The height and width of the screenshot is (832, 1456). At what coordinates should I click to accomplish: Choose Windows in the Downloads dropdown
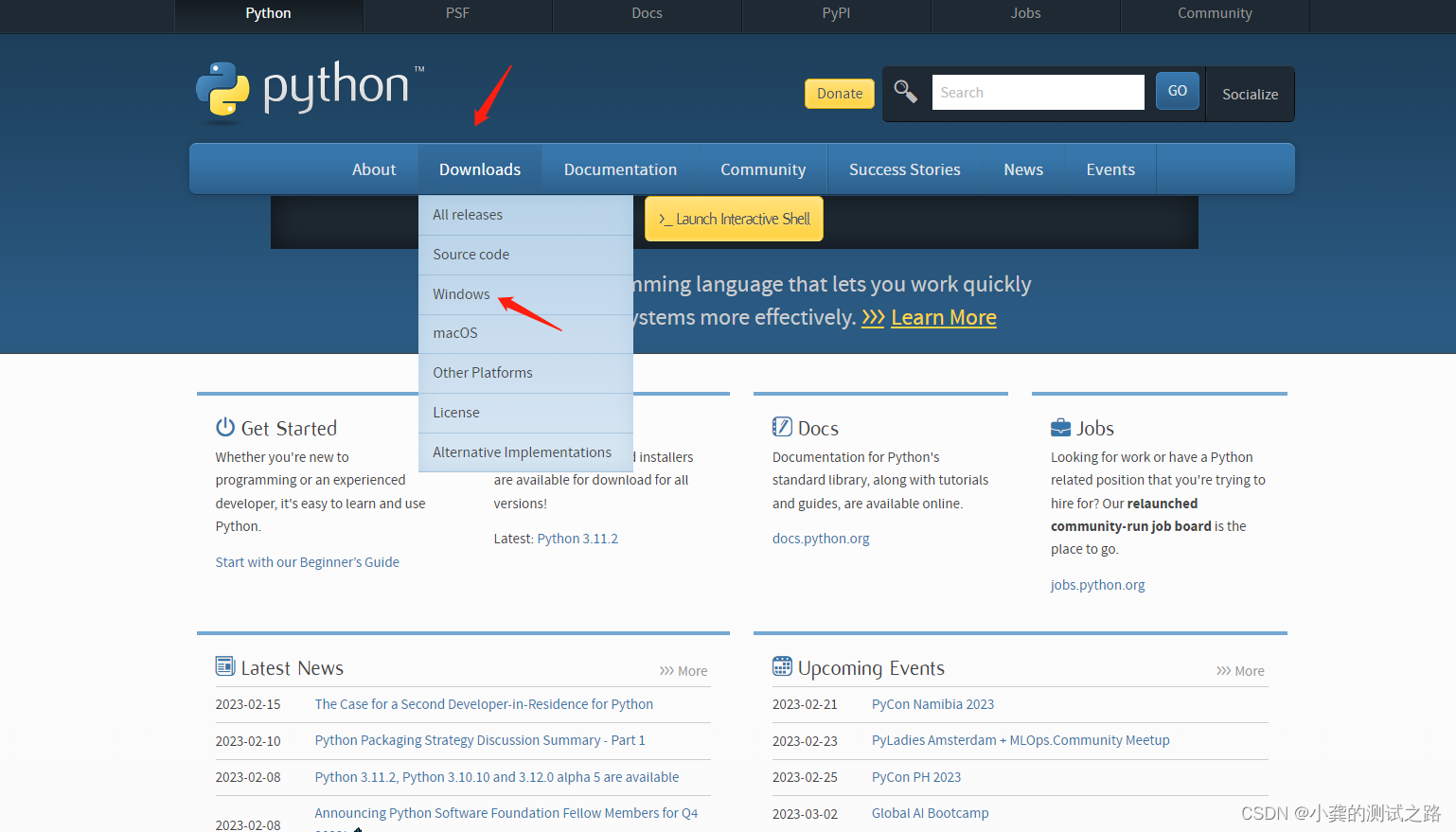pos(525,294)
